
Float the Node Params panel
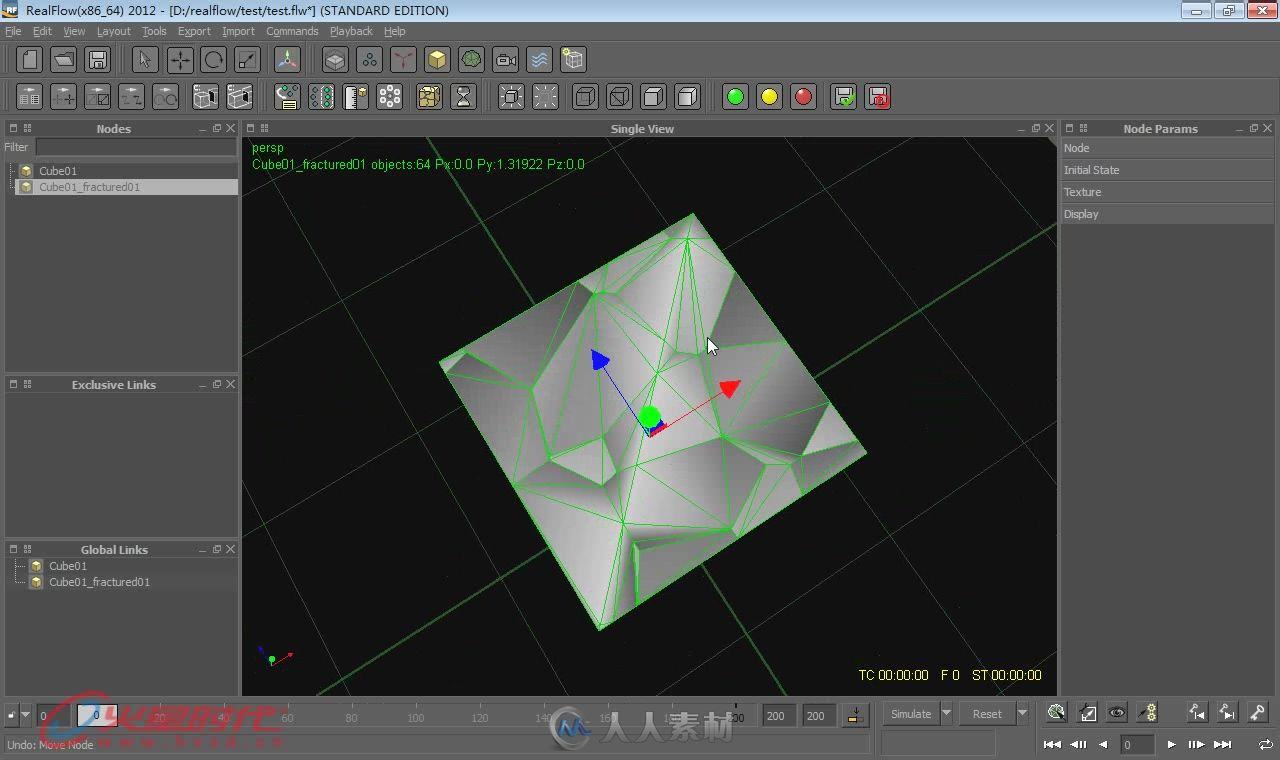pyautogui.click(x=1254, y=128)
